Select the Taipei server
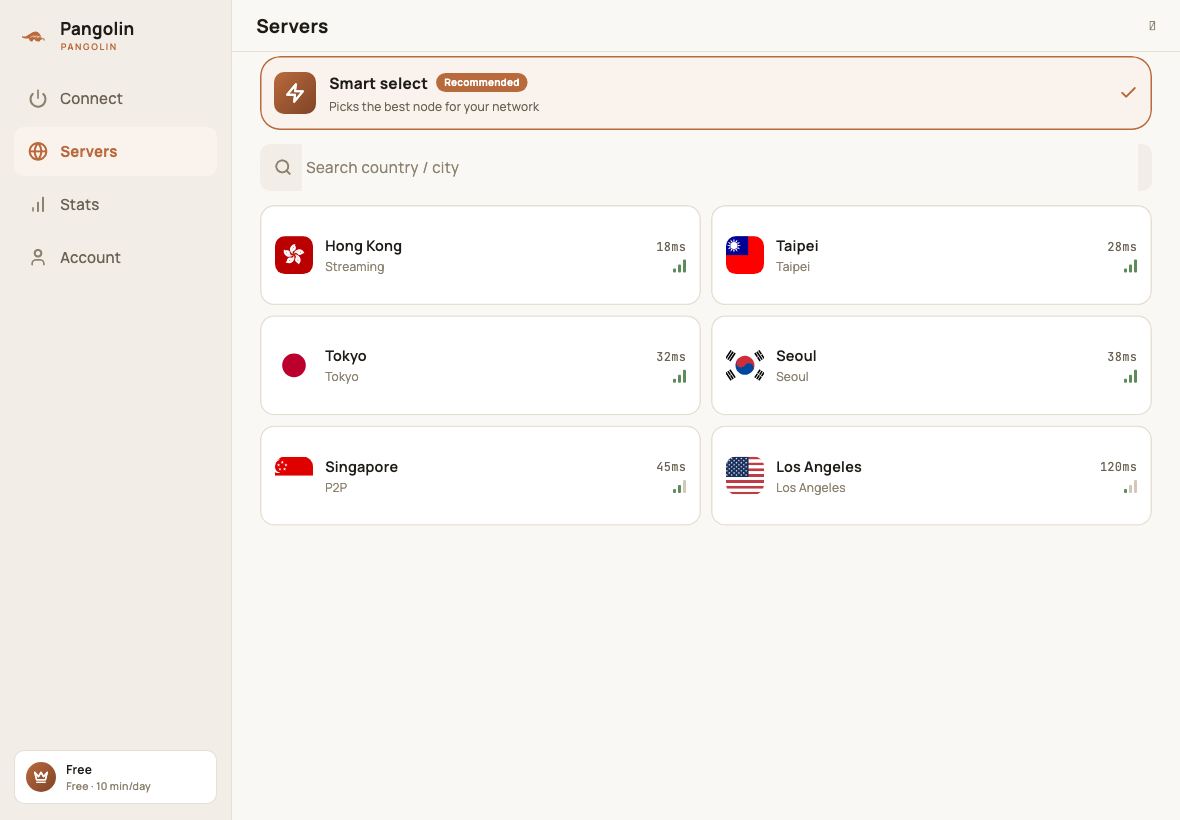Viewport: 1180px width, 820px height. click(x=931, y=255)
